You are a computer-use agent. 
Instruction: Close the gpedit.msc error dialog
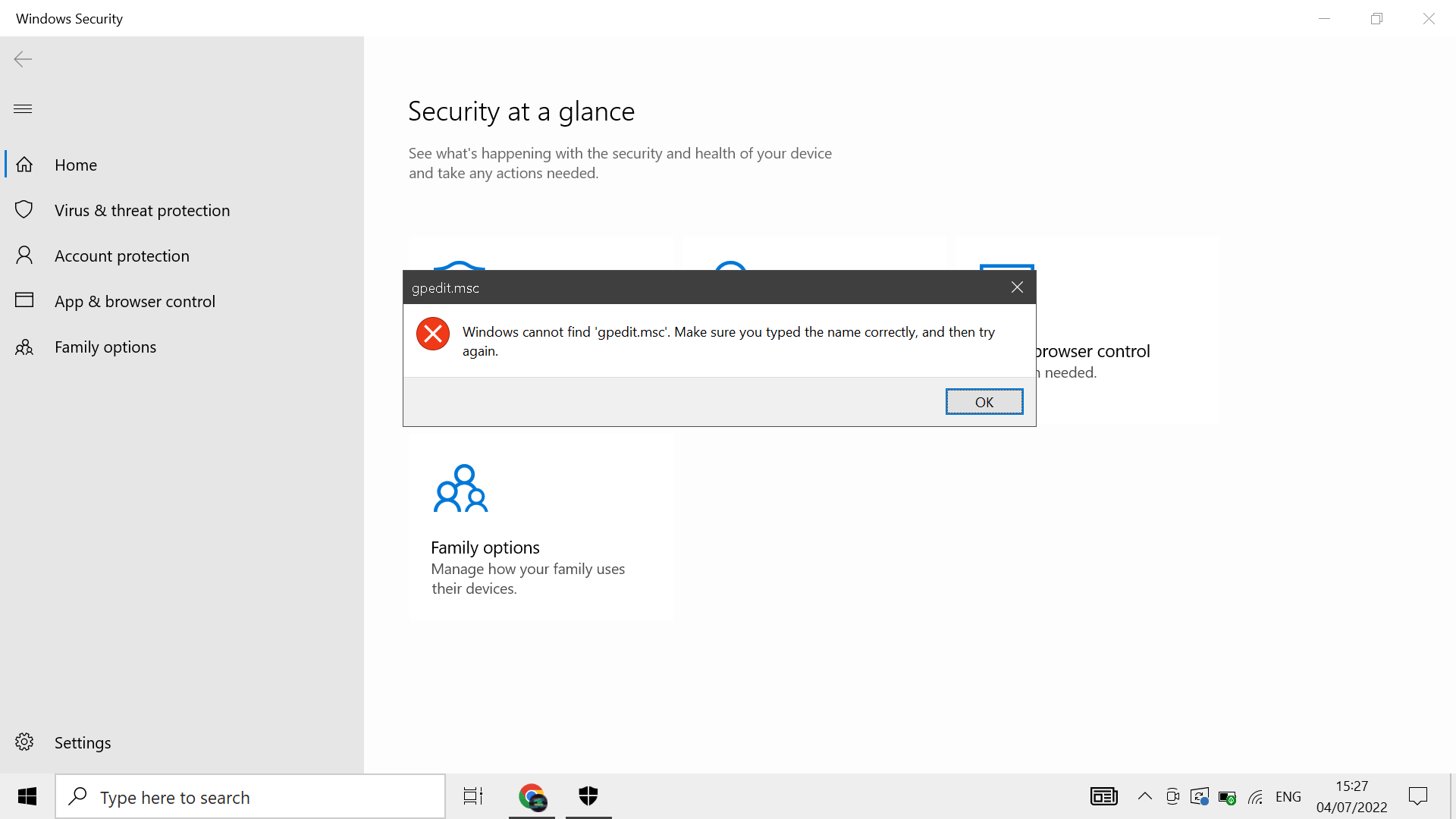coord(1017,287)
